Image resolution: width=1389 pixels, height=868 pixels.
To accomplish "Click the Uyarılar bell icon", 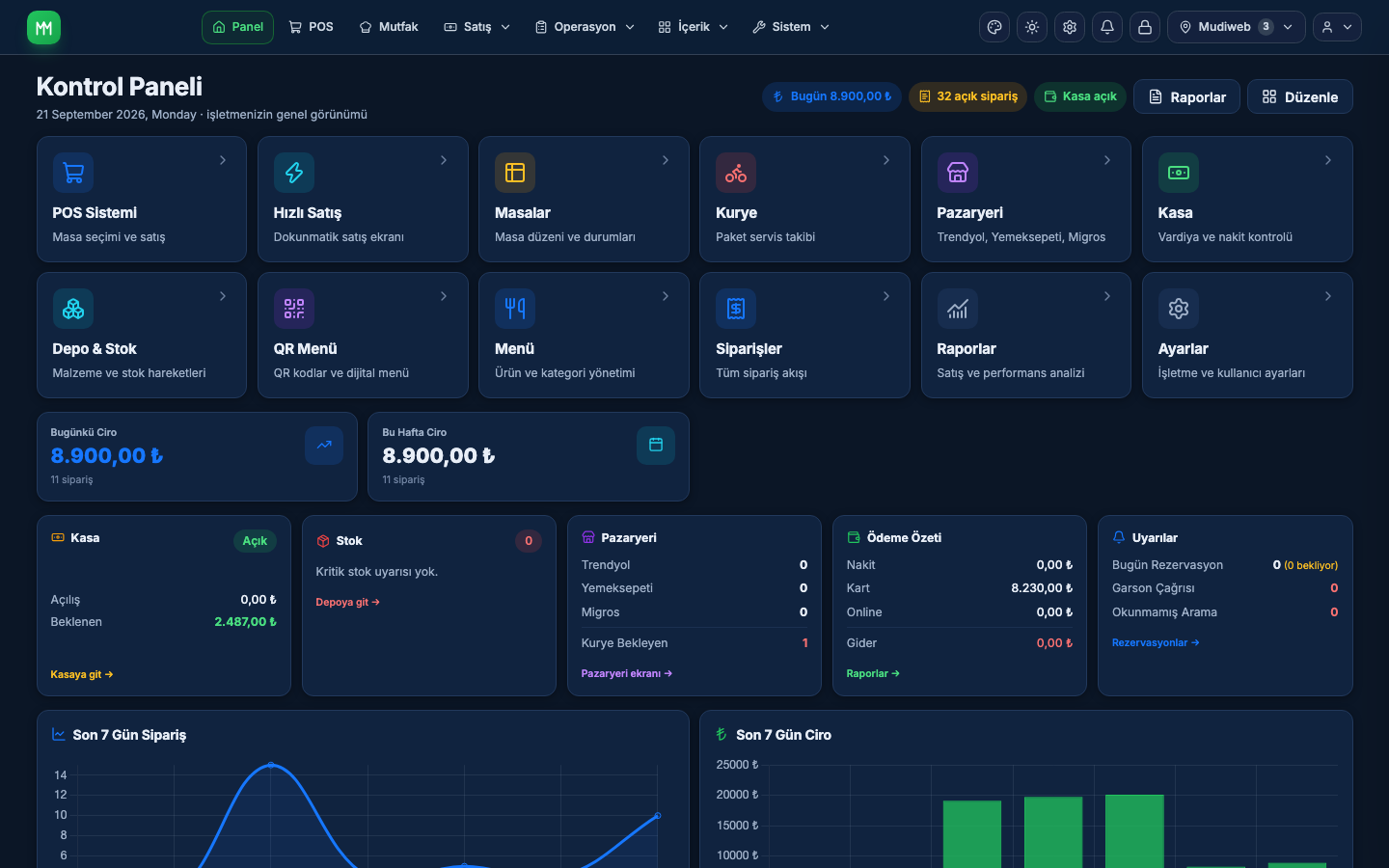I will pos(1119,537).
